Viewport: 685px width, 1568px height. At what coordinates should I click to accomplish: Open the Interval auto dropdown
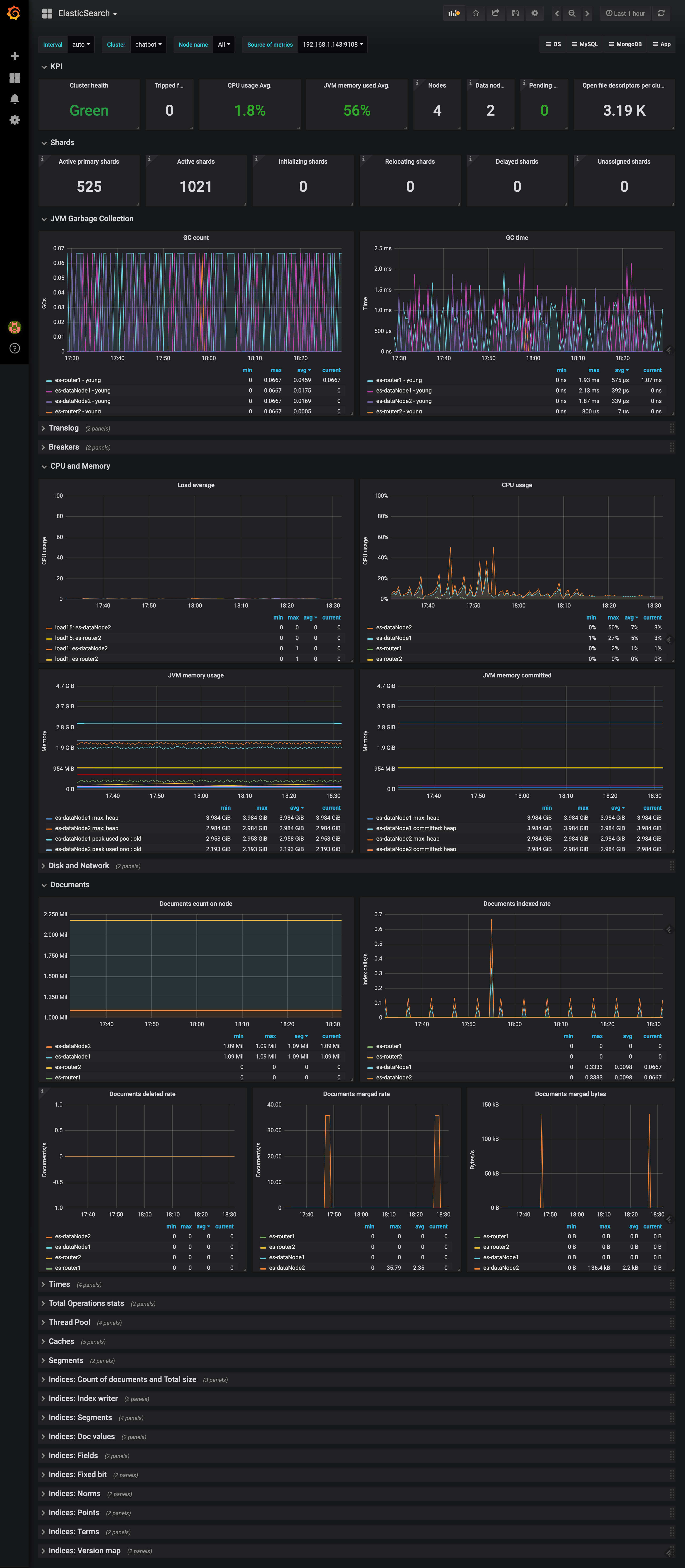[81, 44]
